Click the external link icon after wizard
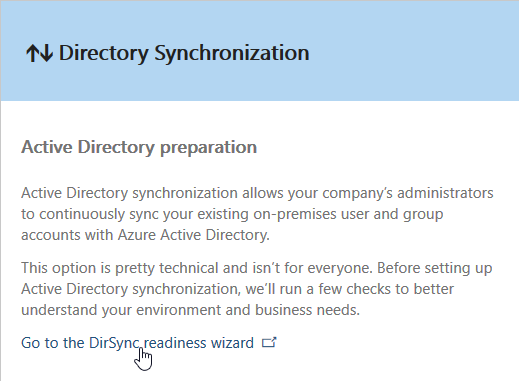Screen dimensions: 519x381 click(x=269, y=342)
